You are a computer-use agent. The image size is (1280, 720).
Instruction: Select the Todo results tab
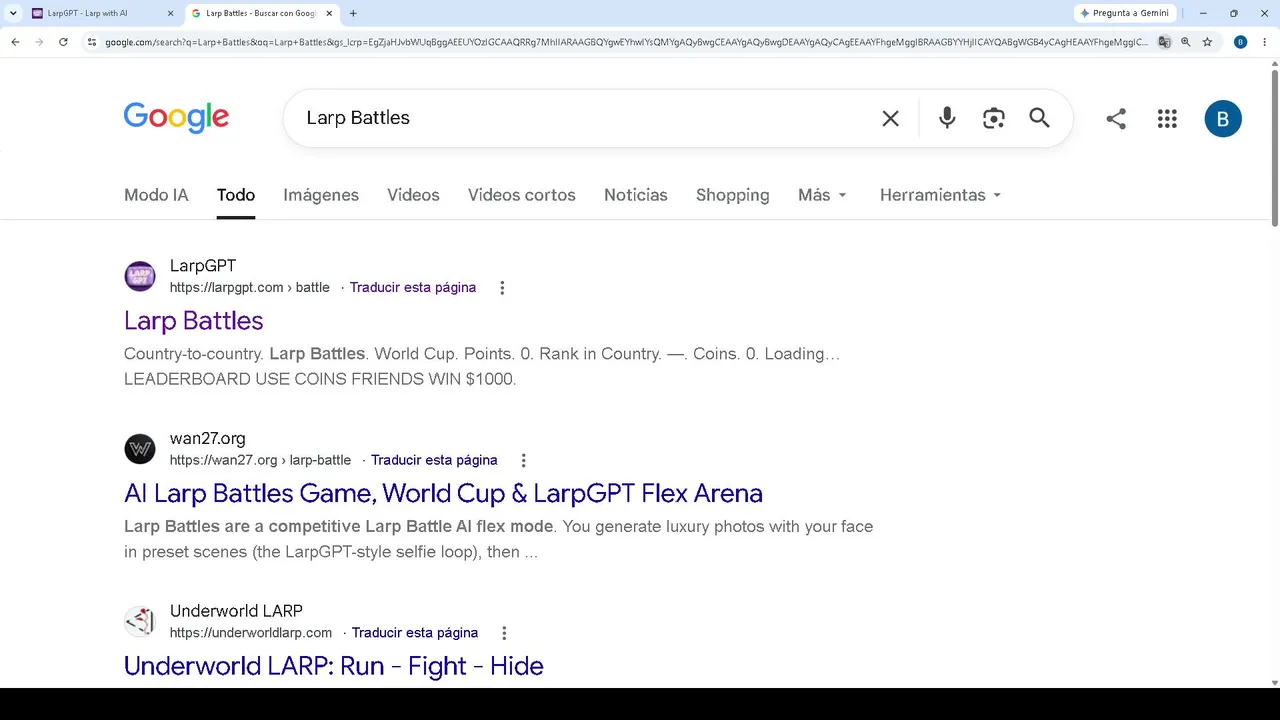click(236, 195)
